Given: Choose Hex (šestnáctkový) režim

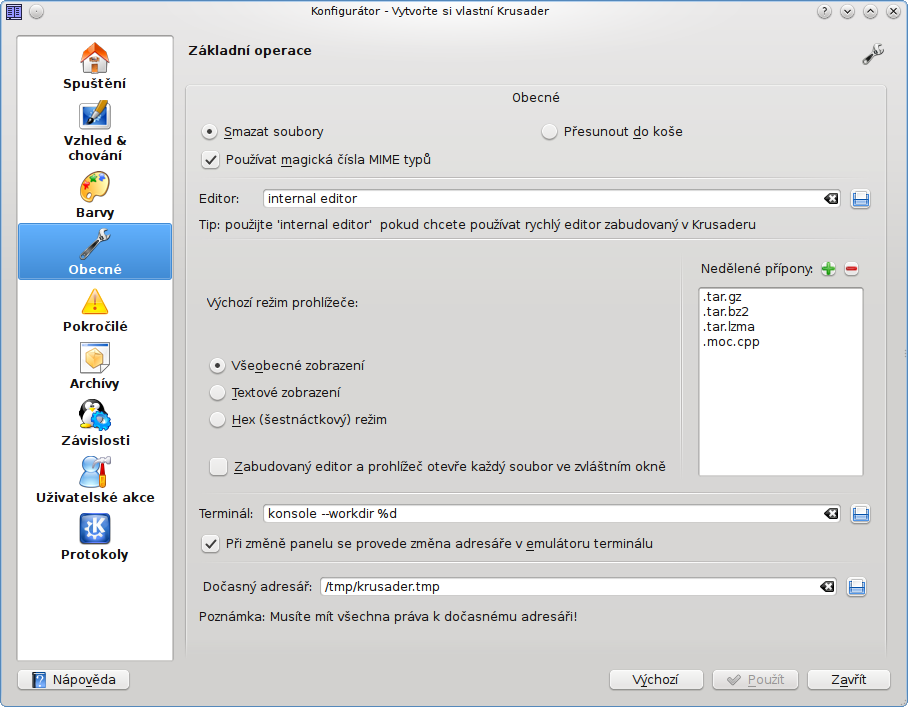Looking at the screenshot, I should (x=298, y=420).
